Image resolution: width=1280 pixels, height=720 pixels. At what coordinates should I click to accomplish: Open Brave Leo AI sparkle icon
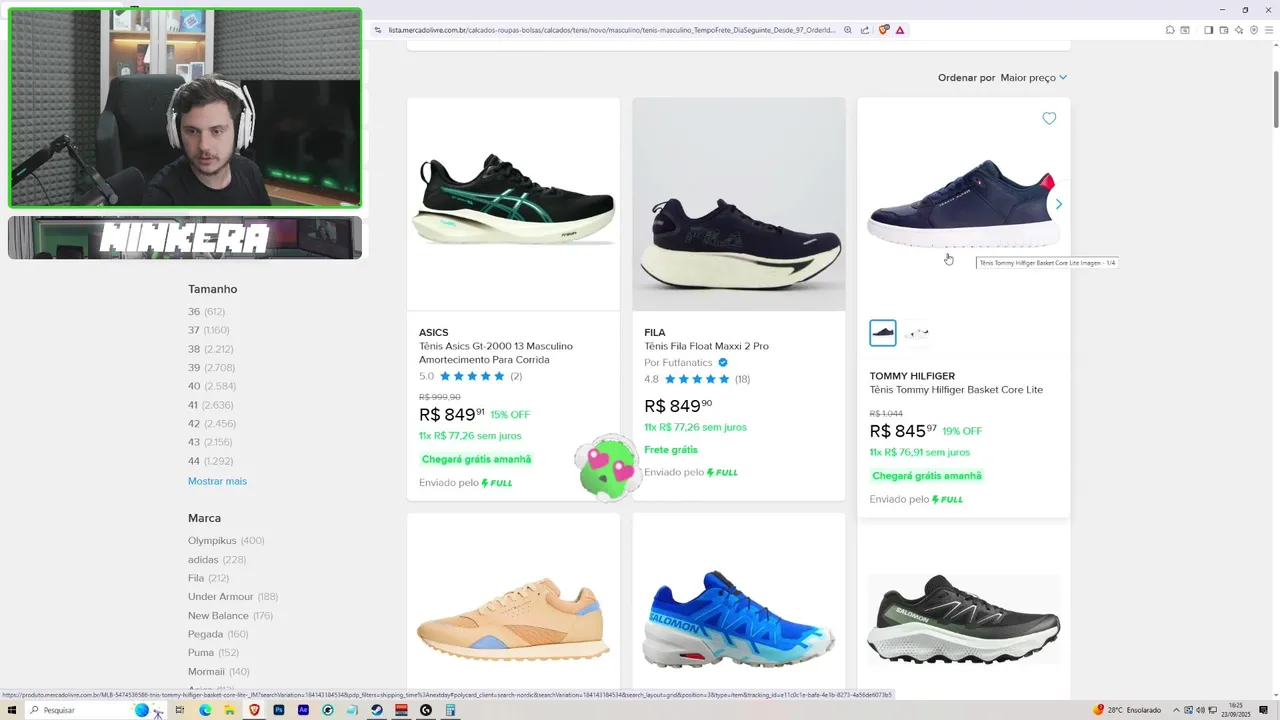click(x=1239, y=30)
